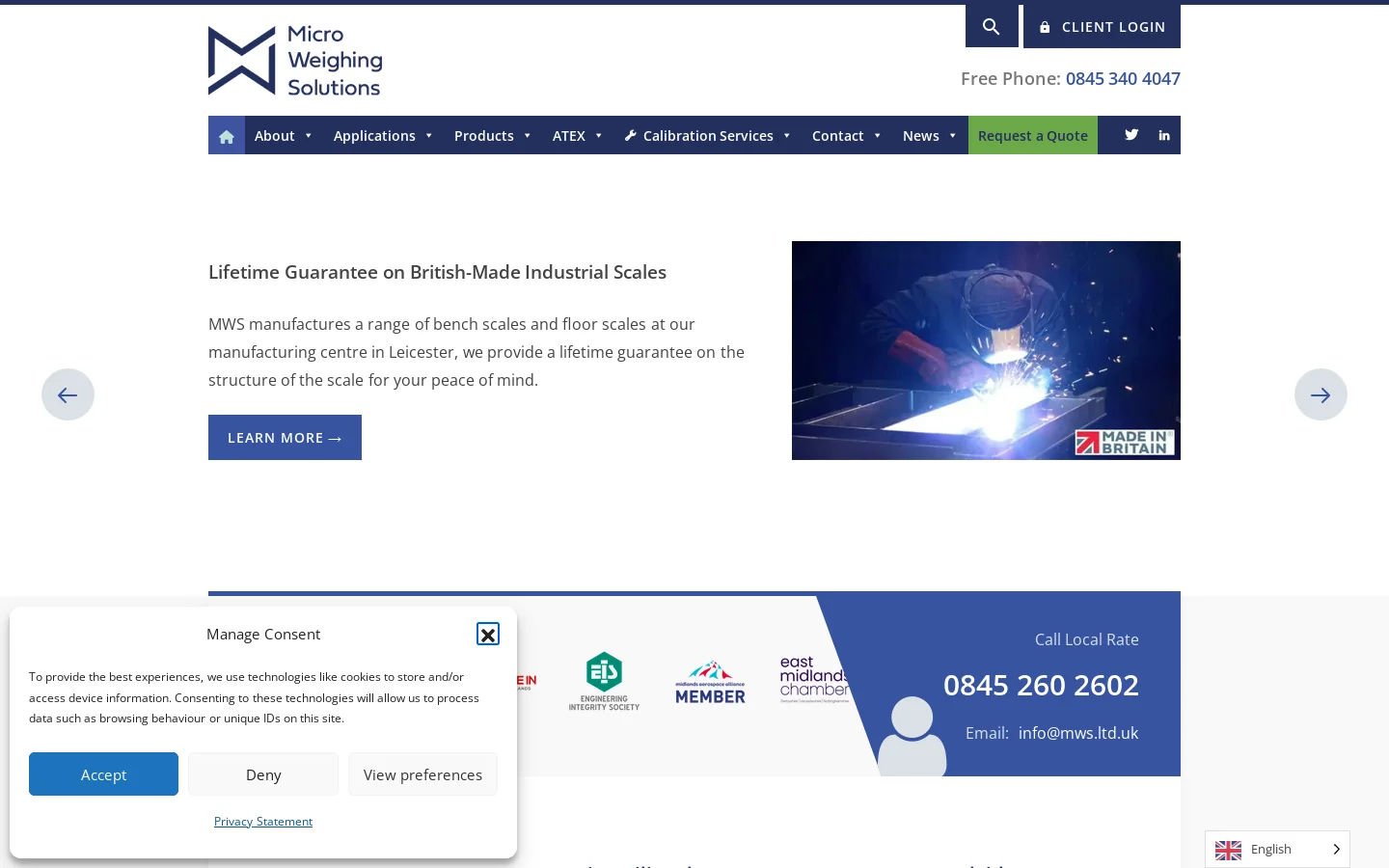This screenshot has height=868, width=1389.
Task: Close the Manage Consent dialog
Action: tap(488, 634)
